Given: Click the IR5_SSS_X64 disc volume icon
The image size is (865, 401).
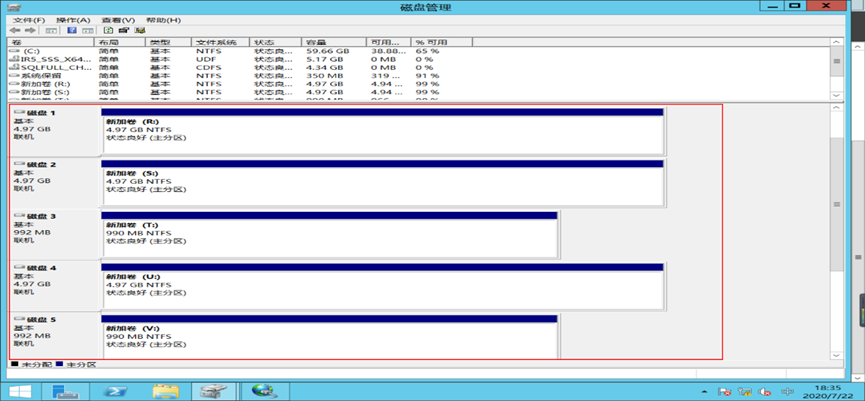Looking at the screenshot, I should coord(15,59).
